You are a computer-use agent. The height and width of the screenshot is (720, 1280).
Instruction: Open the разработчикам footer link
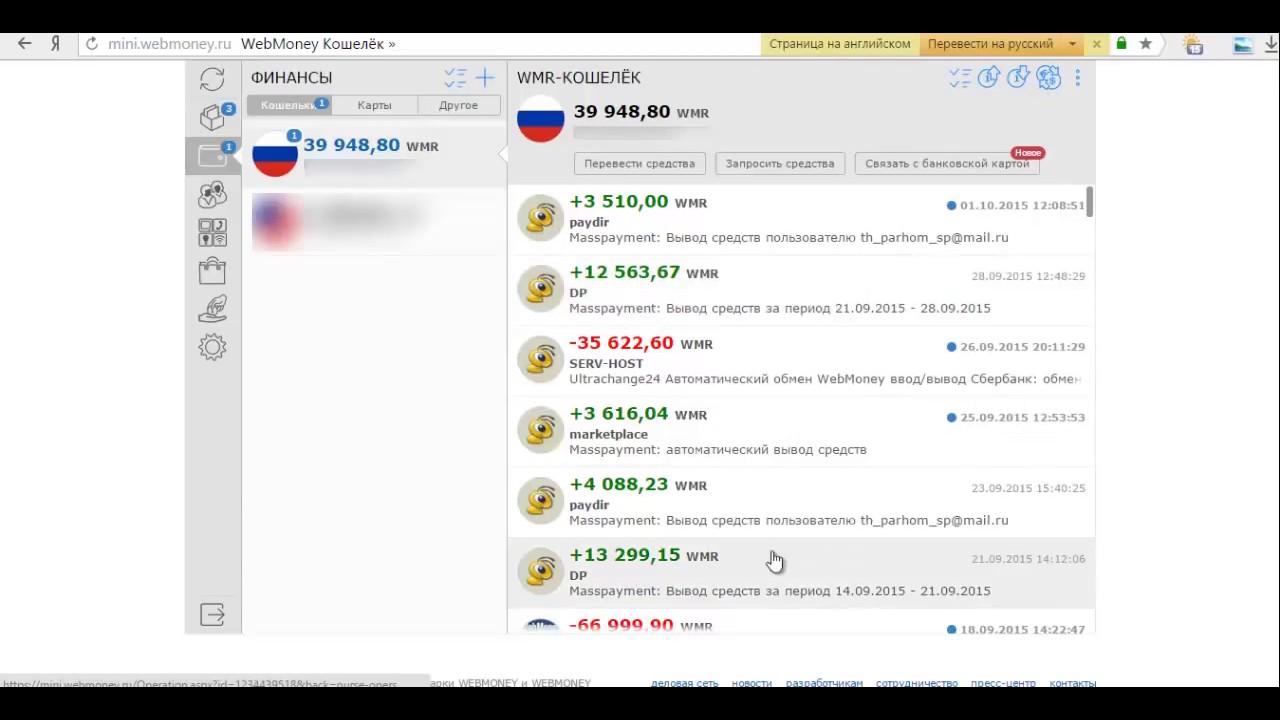(824, 683)
